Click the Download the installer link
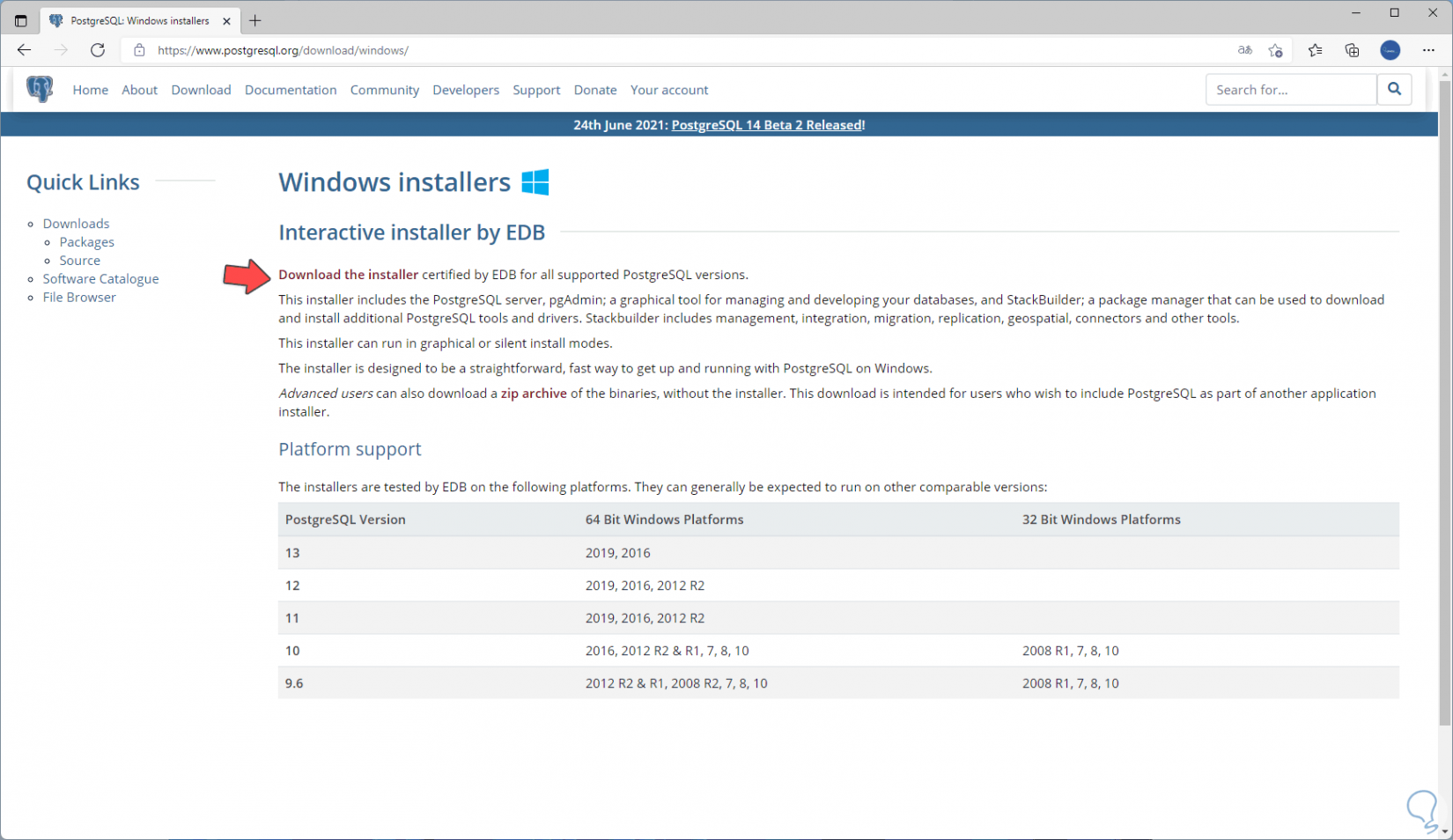Screen dimensions: 1453x840 pyautogui.click(x=348, y=275)
